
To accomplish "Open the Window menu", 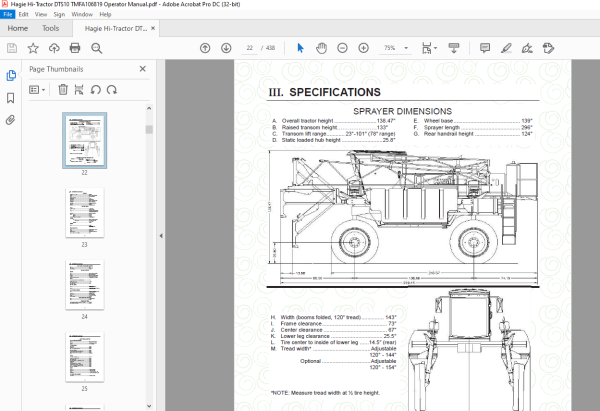I will click(82, 14).
